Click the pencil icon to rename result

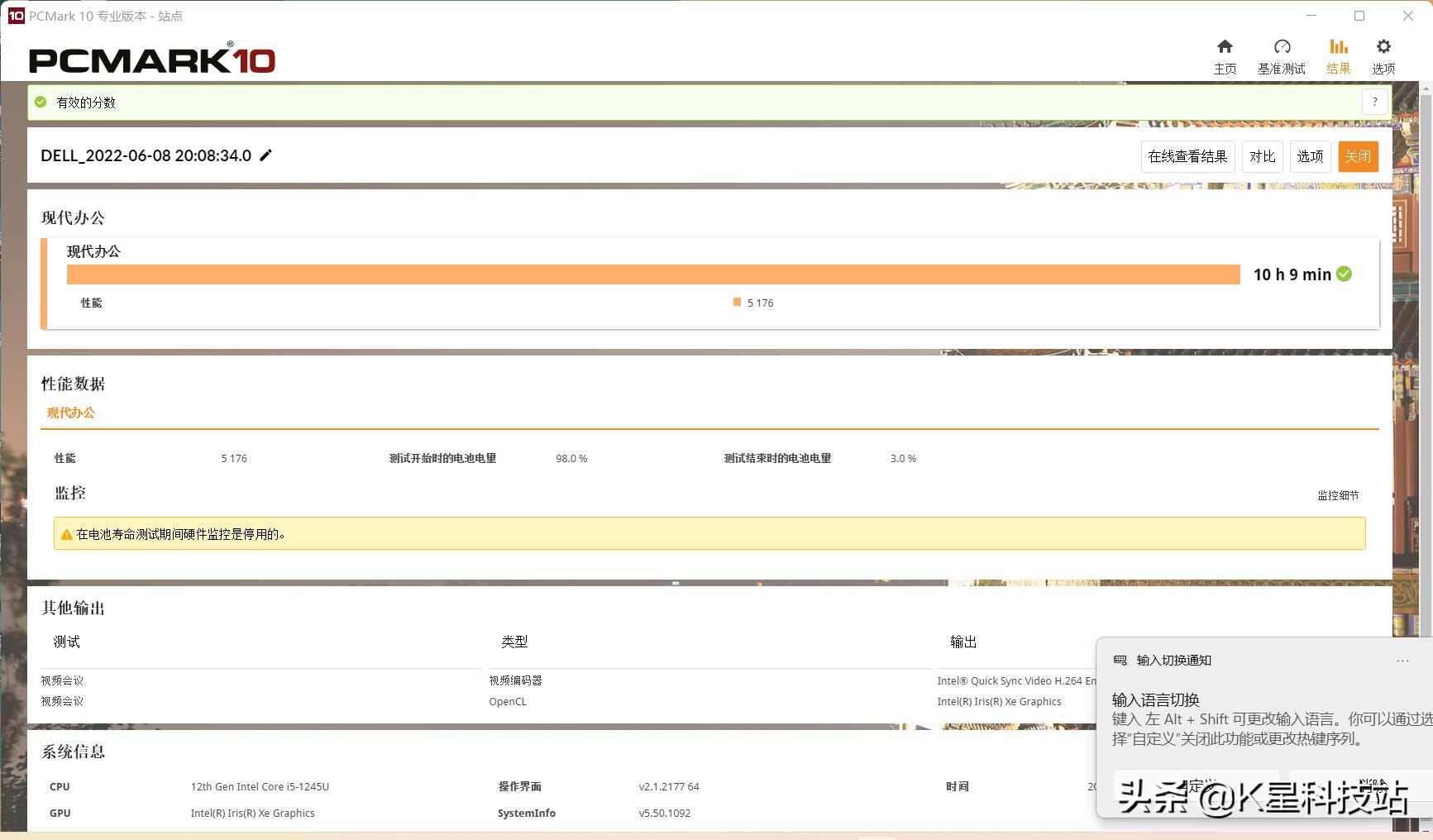(265, 155)
